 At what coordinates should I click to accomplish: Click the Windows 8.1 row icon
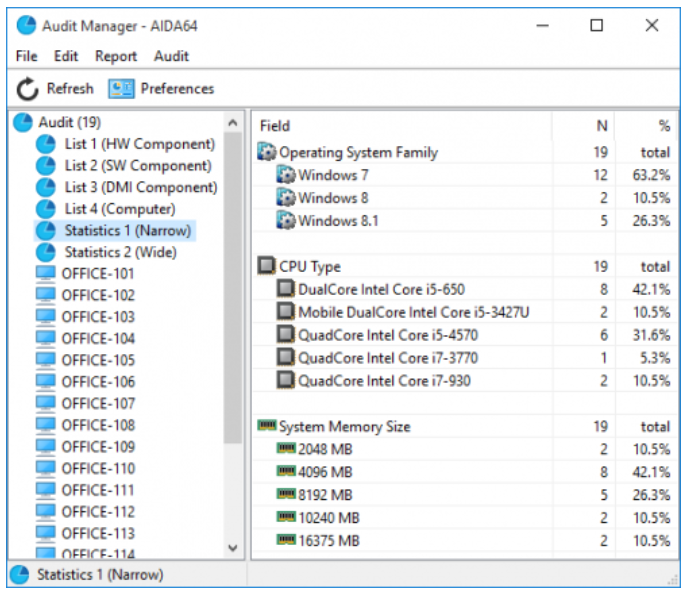[x=286, y=221]
